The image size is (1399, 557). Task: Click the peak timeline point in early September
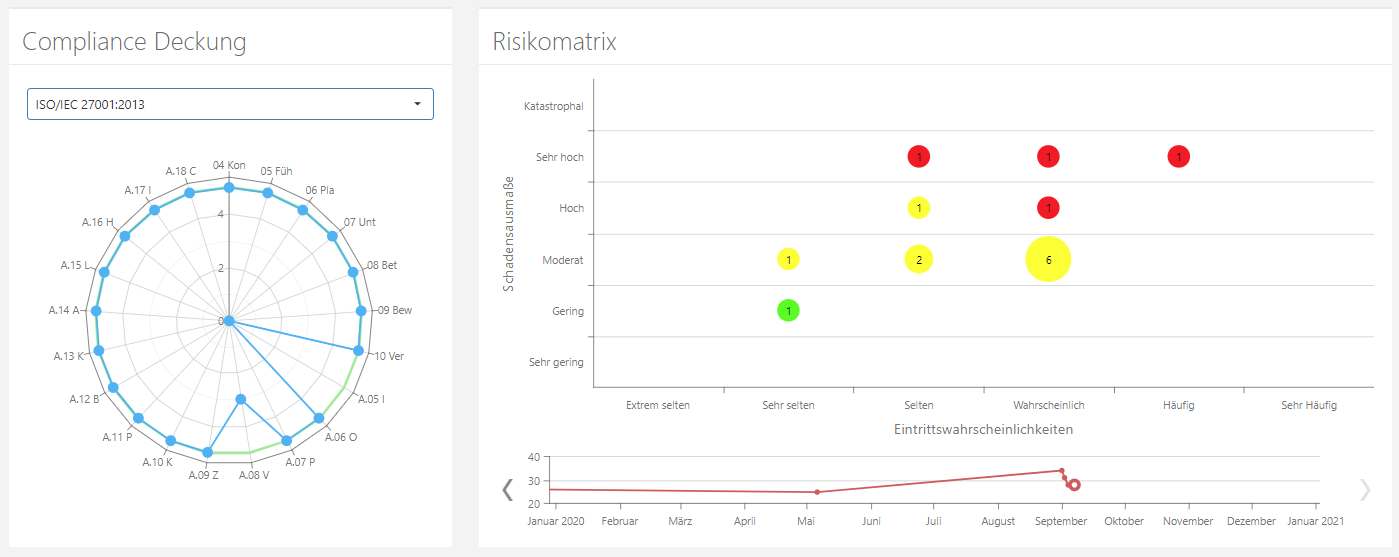click(1062, 471)
